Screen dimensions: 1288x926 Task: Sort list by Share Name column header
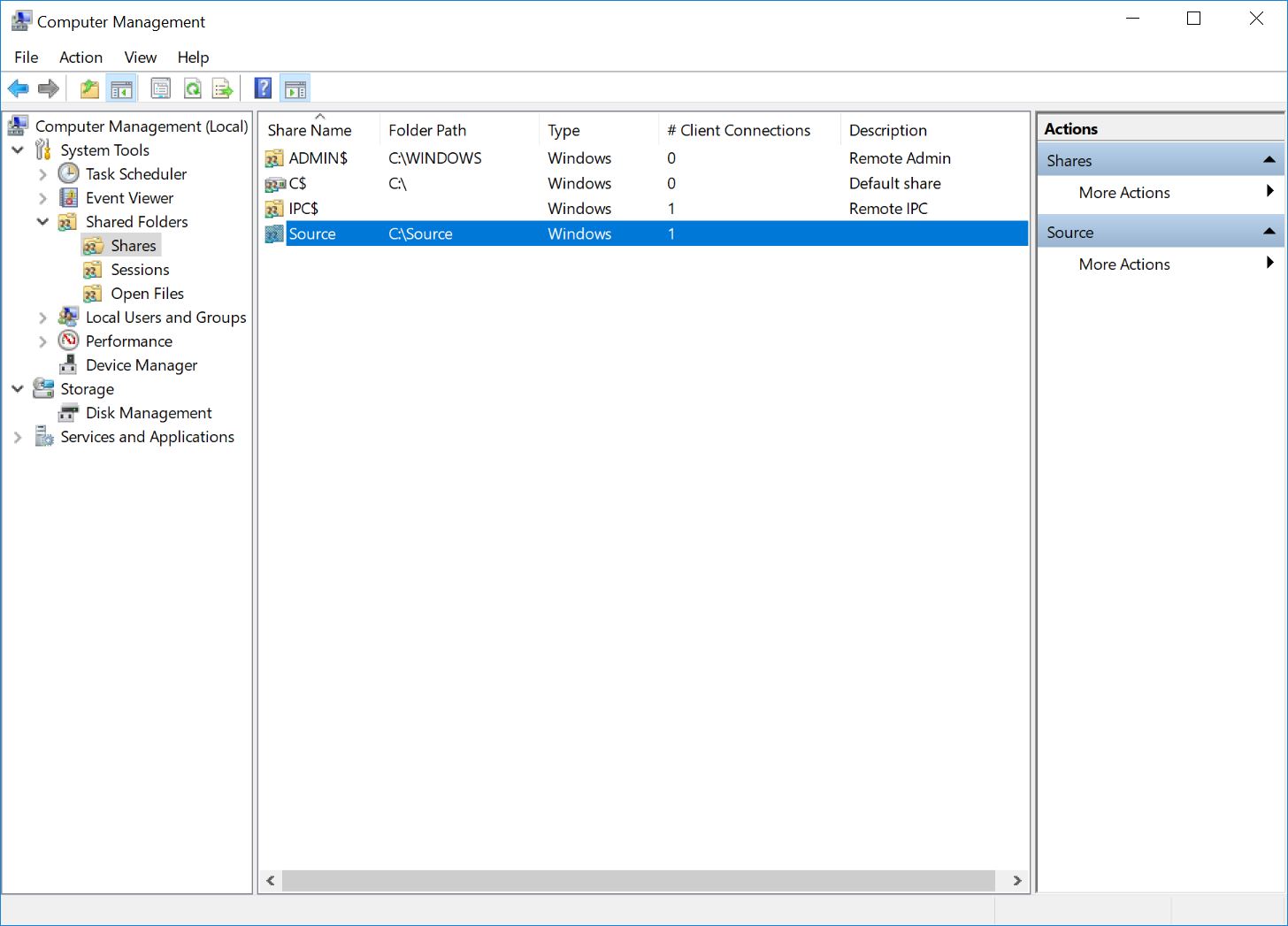click(310, 131)
